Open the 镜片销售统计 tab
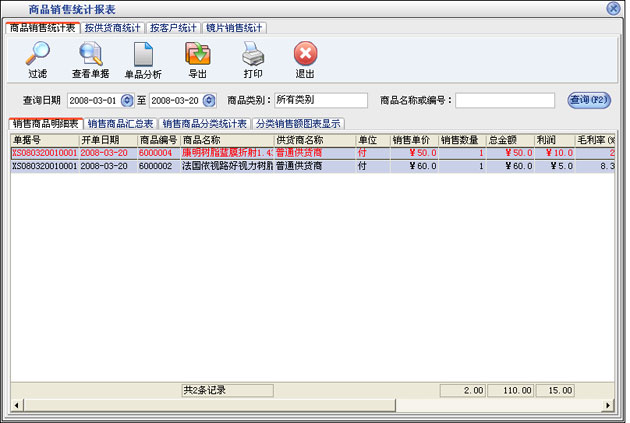 234,27
